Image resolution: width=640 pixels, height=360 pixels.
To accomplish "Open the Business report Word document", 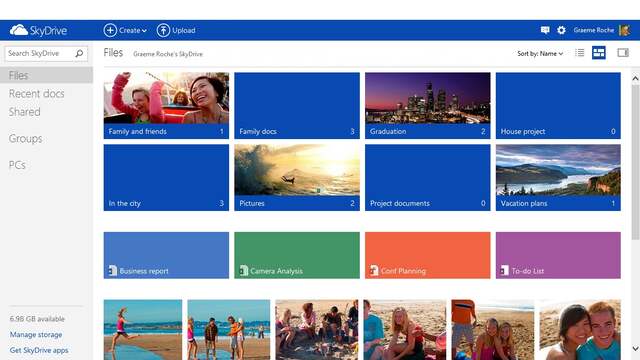I will (166, 256).
